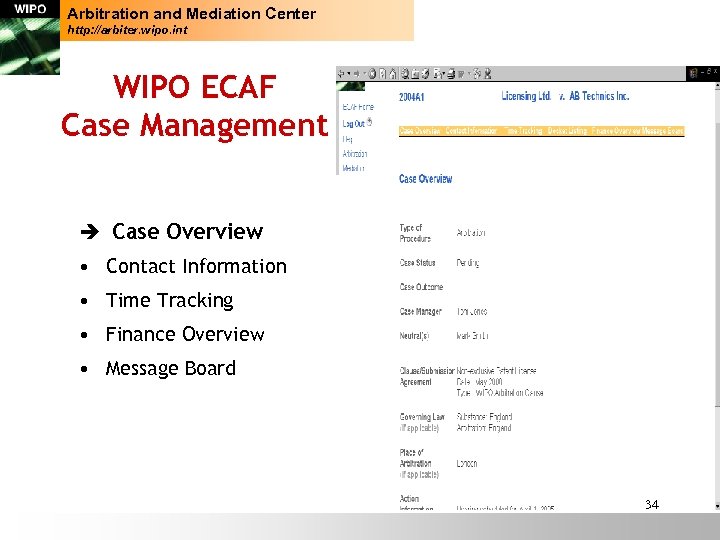Click the arbiter.wipo.int URL in the header

tap(127, 30)
